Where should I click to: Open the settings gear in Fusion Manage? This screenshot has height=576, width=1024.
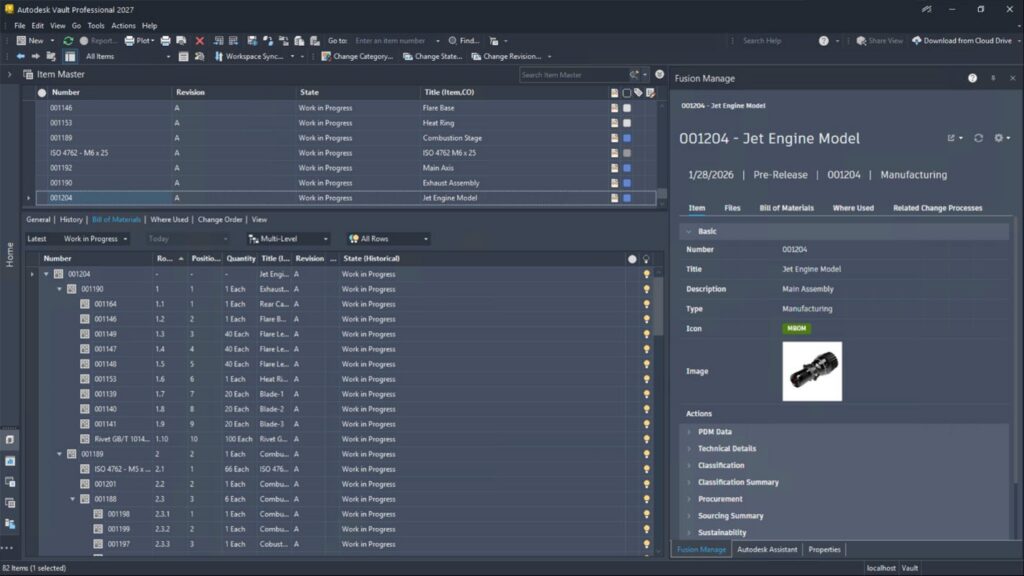pyautogui.click(x=999, y=137)
